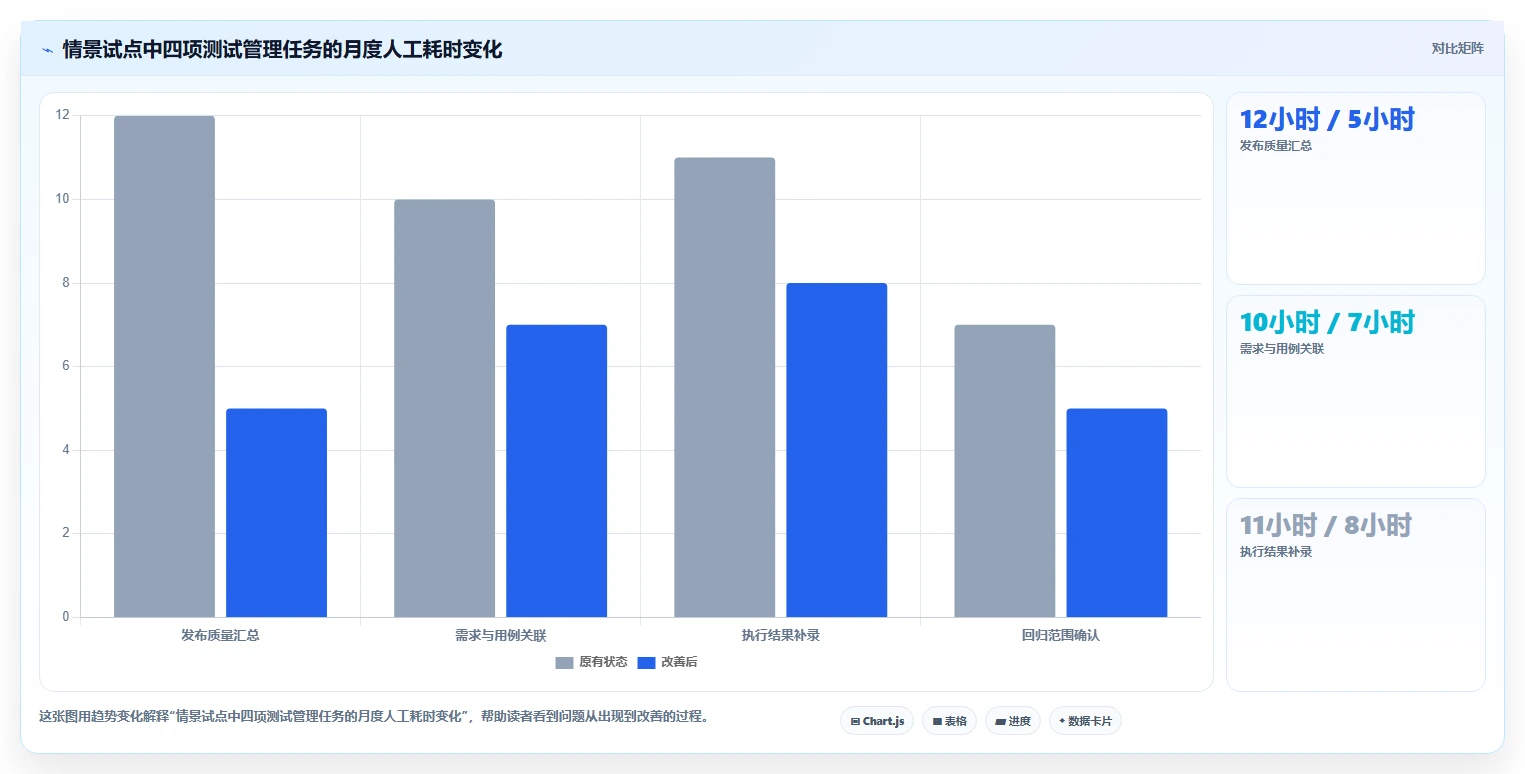Screen dimensions: 1525x774
Task: Open the 12小时 / 5小时 data card
Action: point(1355,189)
